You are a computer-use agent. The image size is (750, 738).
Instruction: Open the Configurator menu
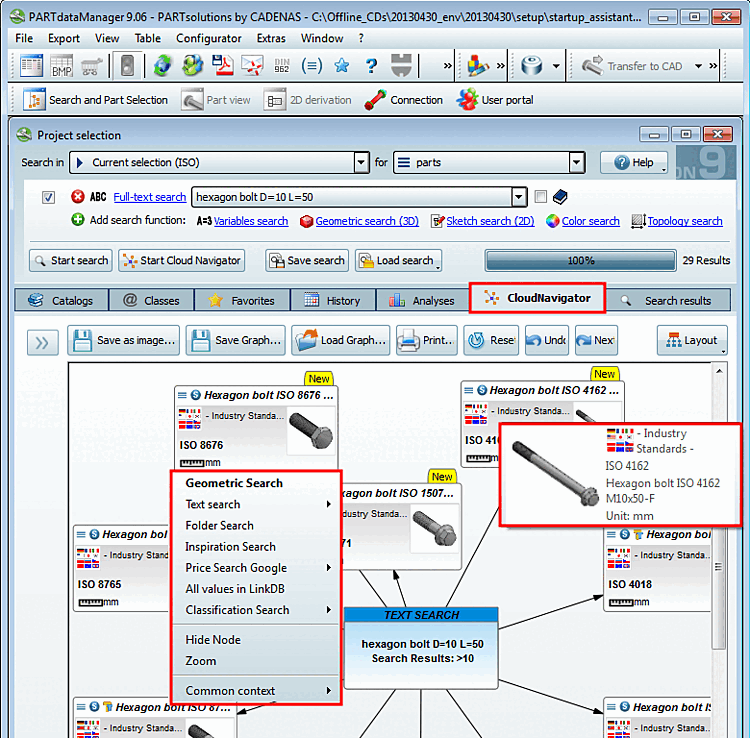(x=209, y=38)
